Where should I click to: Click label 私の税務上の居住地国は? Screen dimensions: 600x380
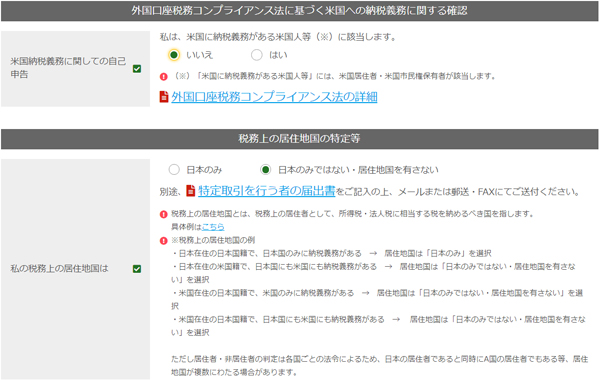tap(59, 269)
